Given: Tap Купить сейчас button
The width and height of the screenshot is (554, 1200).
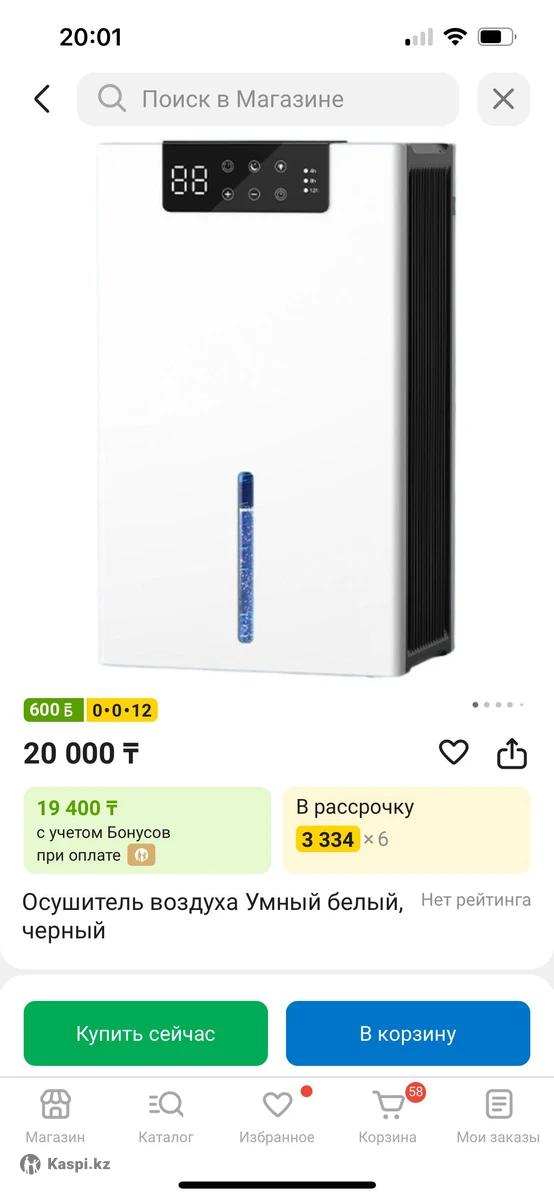Looking at the screenshot, I should tap(146, 1033).
